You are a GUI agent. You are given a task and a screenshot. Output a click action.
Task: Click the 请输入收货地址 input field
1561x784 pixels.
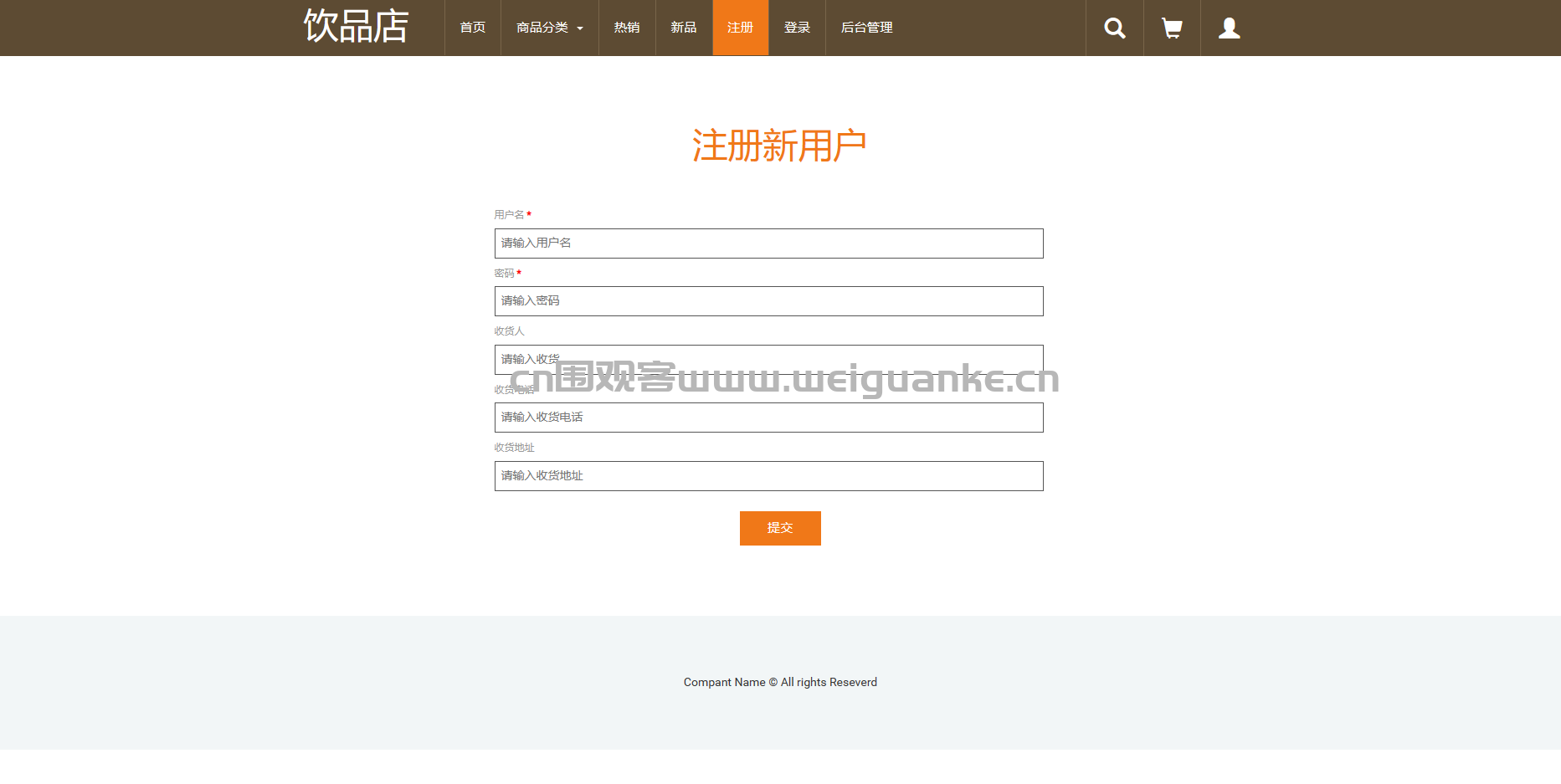(x=768, y=476)
